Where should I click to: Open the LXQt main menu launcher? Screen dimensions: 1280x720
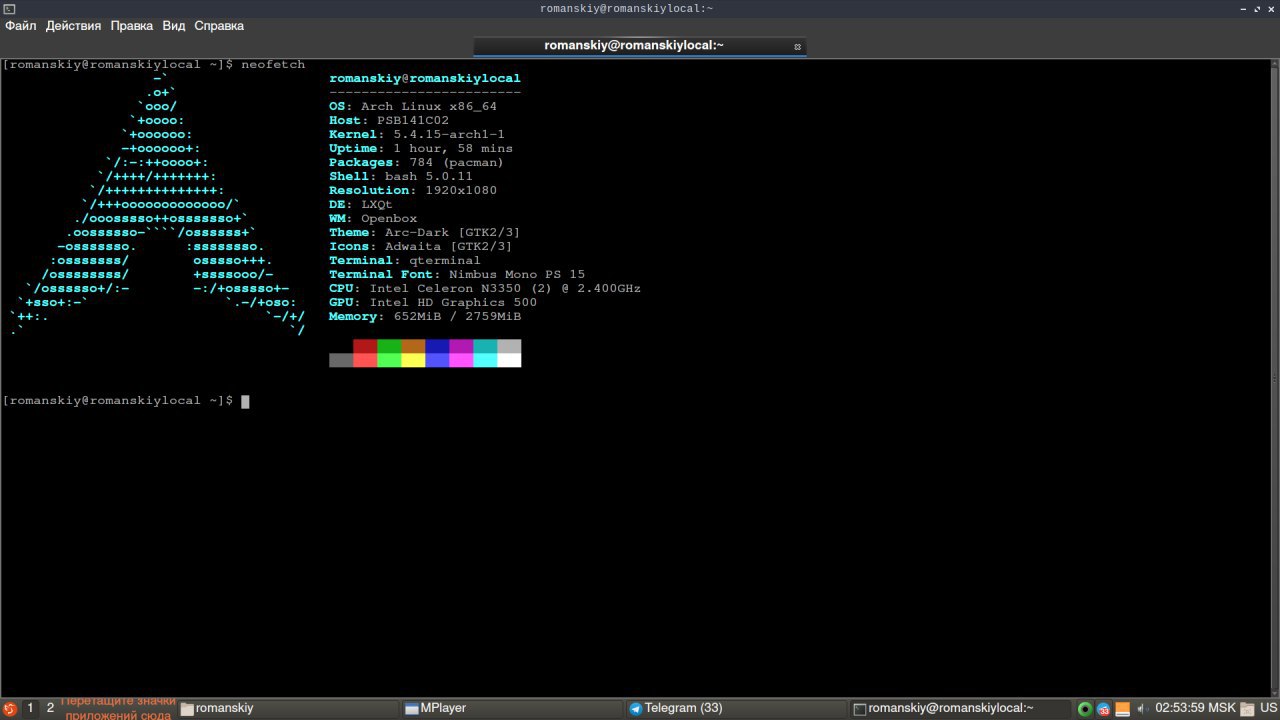(x=10, y=709)
